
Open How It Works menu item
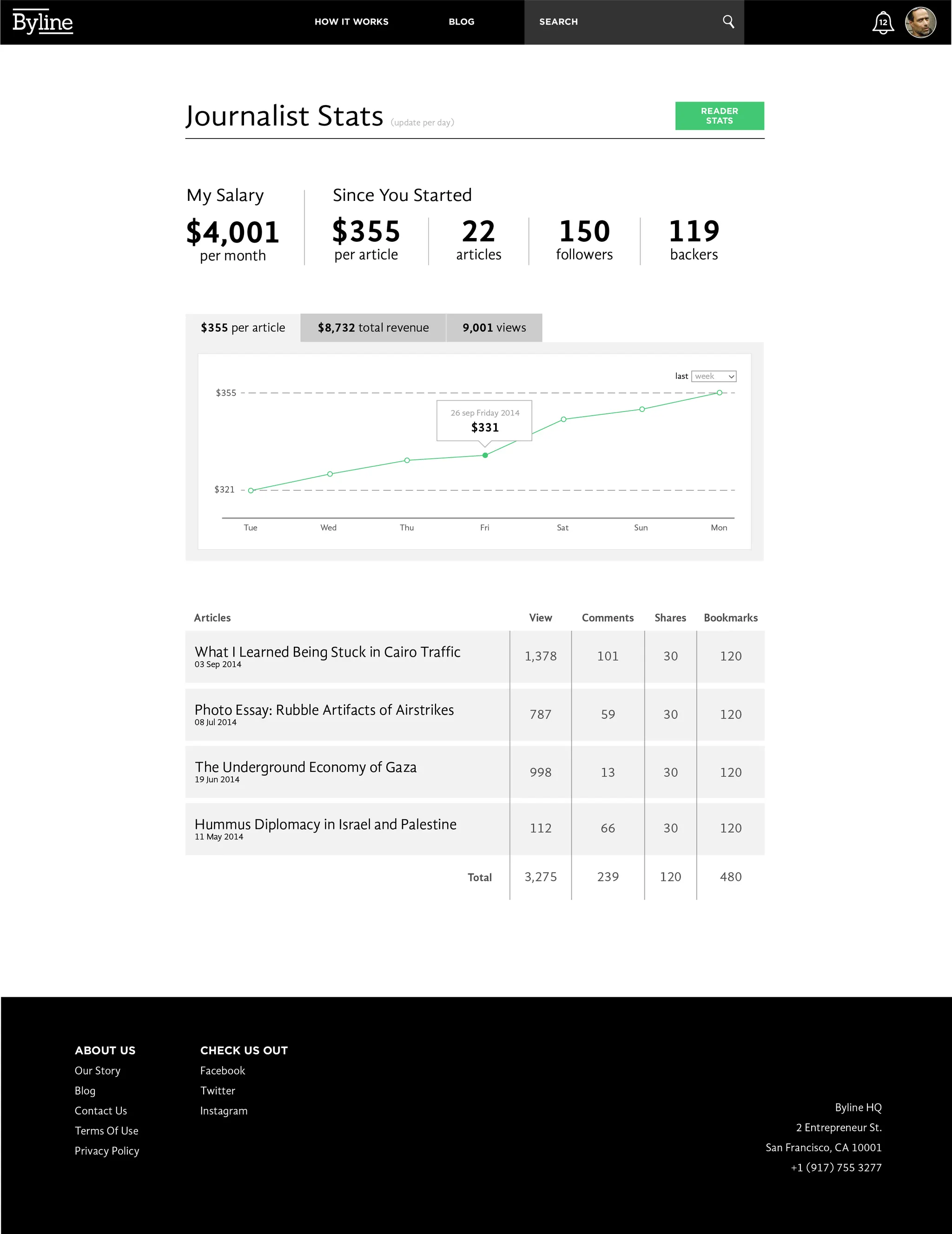351,22
